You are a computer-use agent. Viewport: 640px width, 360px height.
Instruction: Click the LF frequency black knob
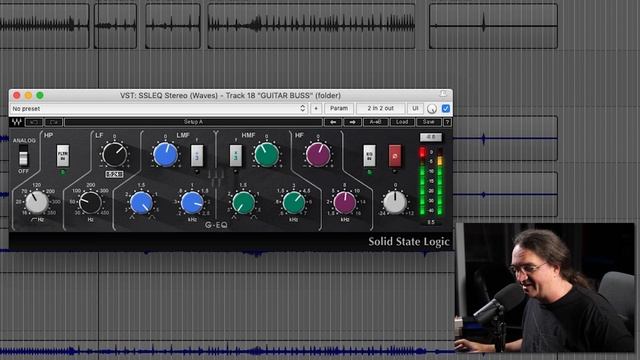pyautogui.click(x=91, y=202)
